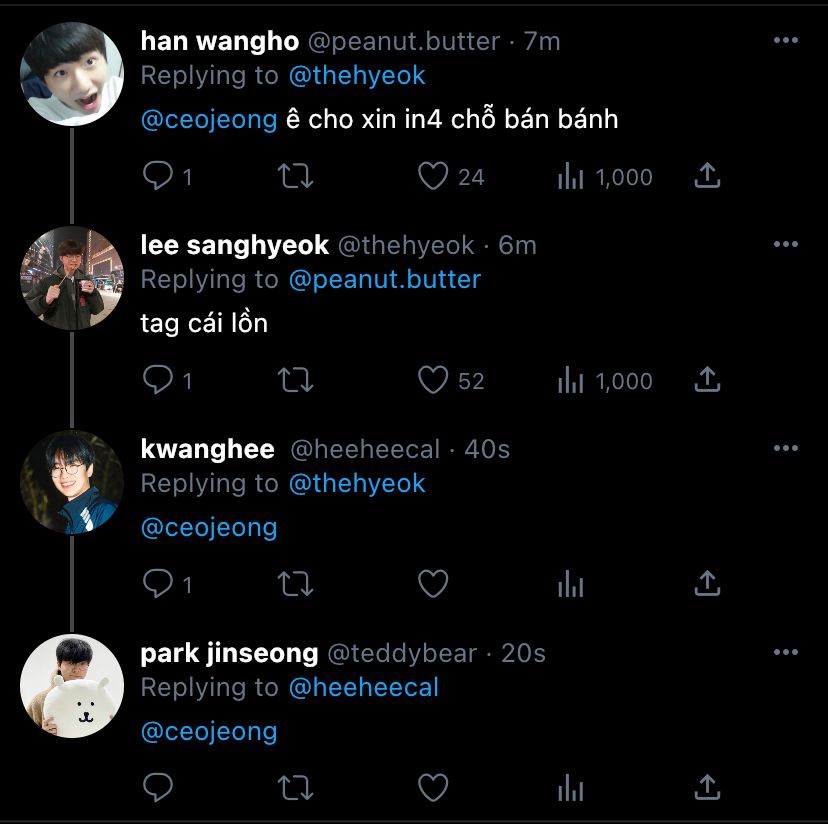Image resolution: width=828 pixels, height=824 pixels.
Task: Open the @peanut.butter mention link
Action: (x=384, y=279)
